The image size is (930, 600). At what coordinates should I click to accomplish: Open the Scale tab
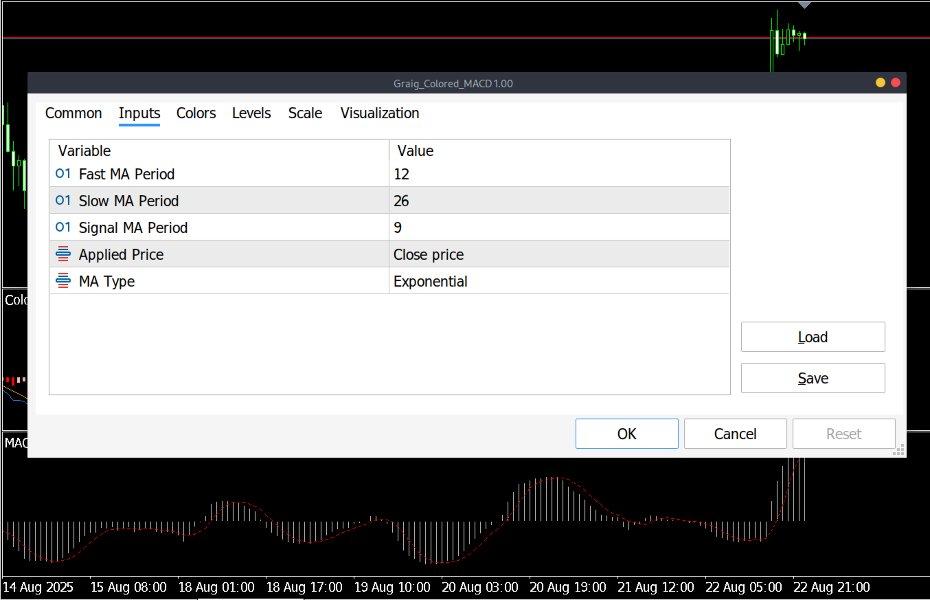coord(305,113)
